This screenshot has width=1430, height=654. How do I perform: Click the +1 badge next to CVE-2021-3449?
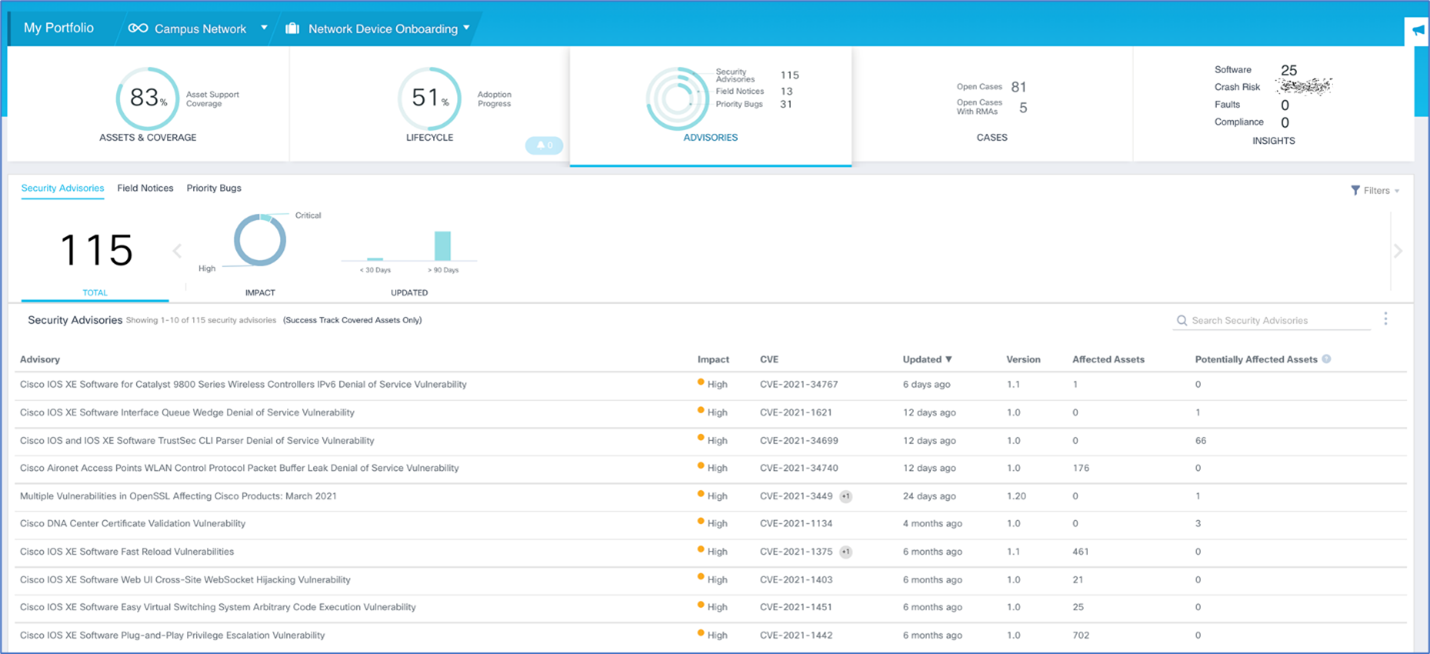click(x=845, y=496)
